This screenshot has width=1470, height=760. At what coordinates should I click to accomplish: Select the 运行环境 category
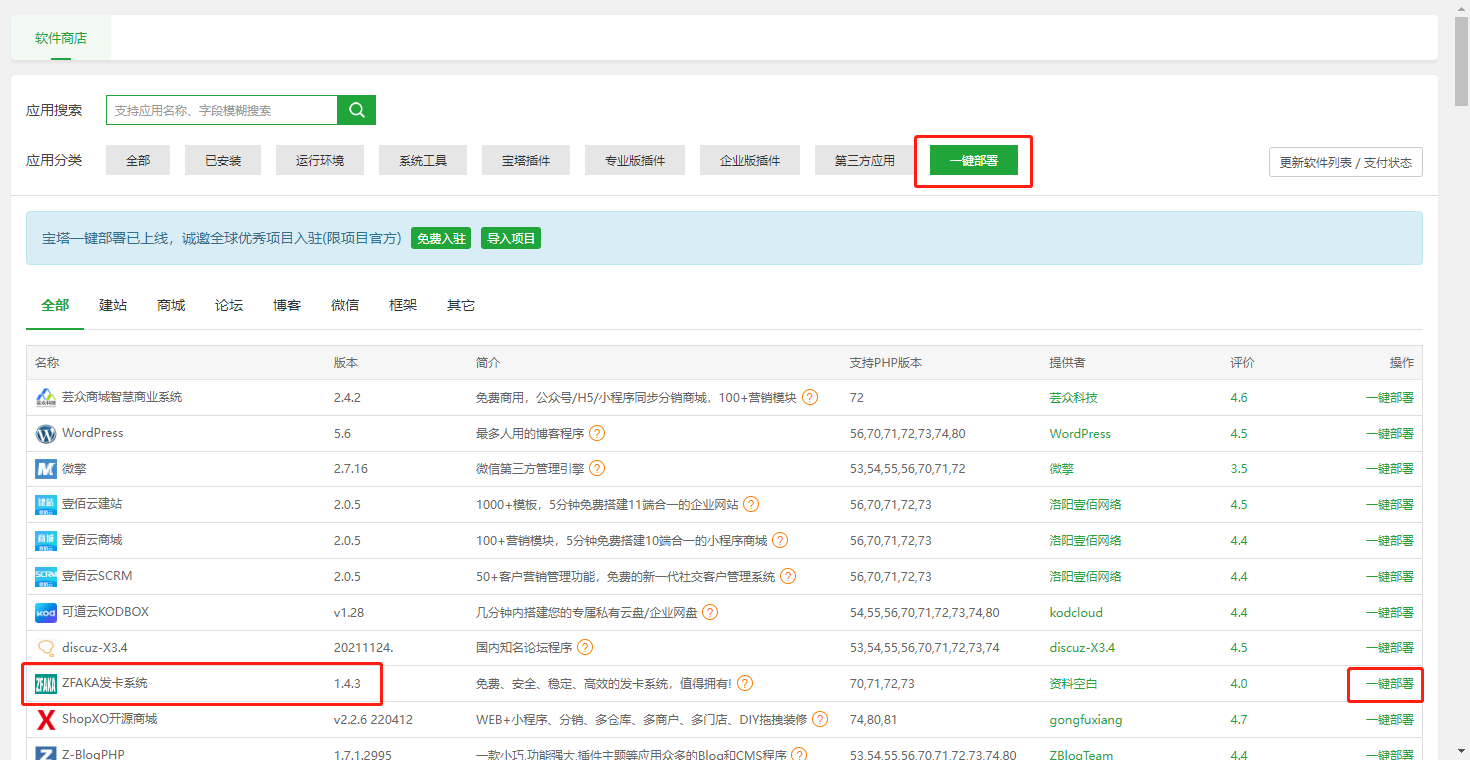[320, 160]
